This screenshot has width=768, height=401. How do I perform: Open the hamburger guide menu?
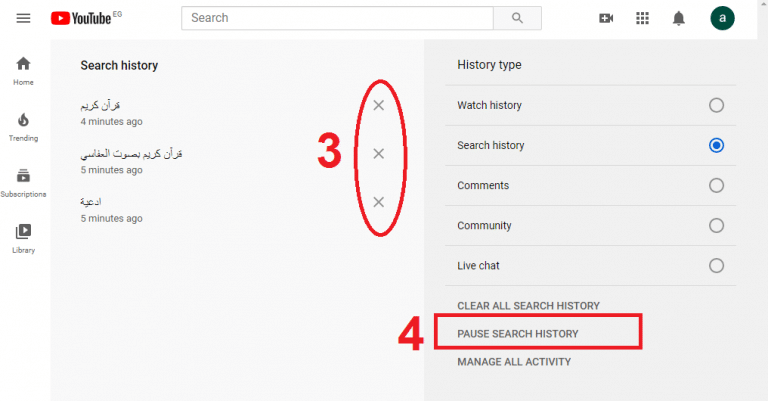[x=23, y=19]
